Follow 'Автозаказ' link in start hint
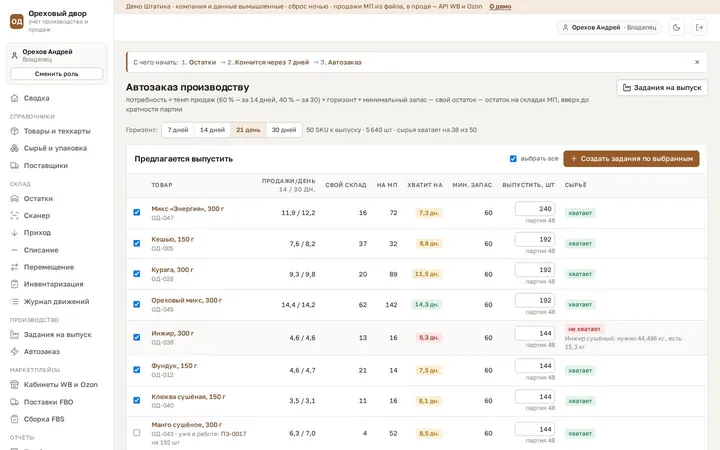Viewport: 720px width, 450px height. pos(344,62)
